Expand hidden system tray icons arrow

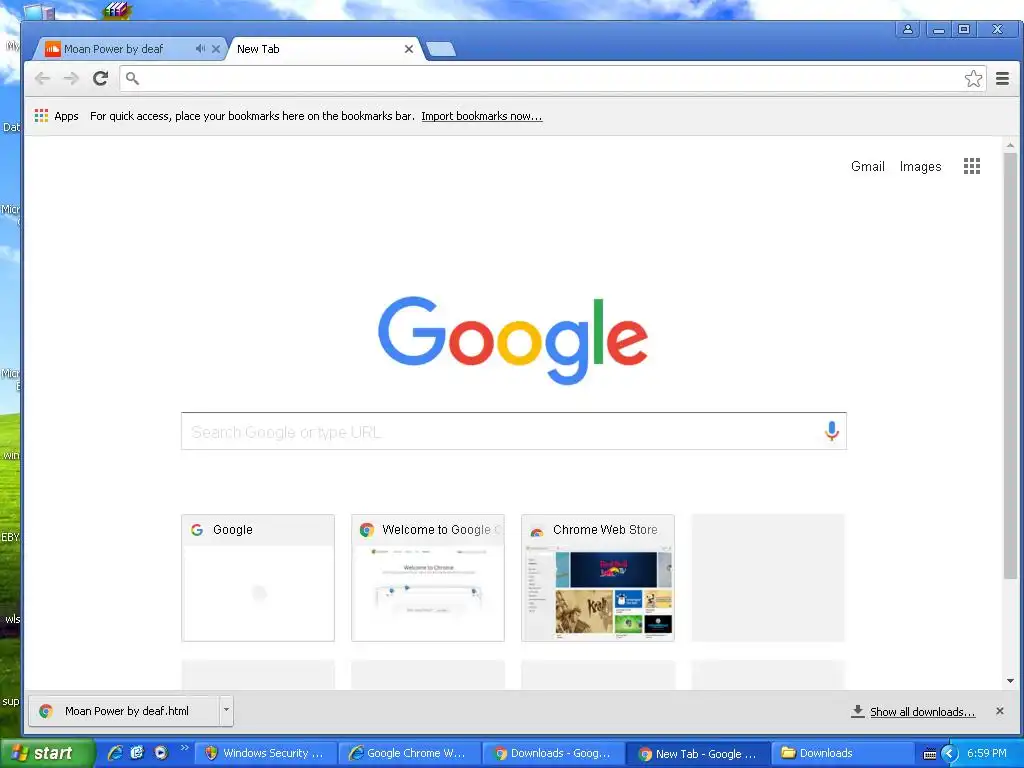click(x=949, y=754)
